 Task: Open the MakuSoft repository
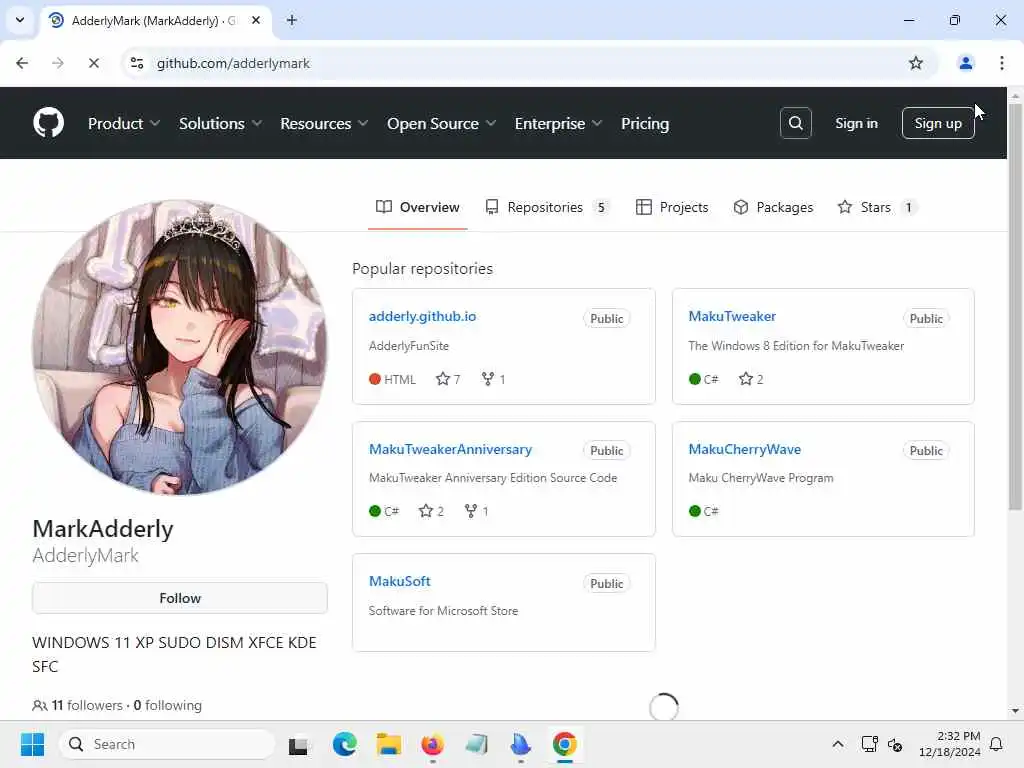pyautogui.click(x=399, y=581)
